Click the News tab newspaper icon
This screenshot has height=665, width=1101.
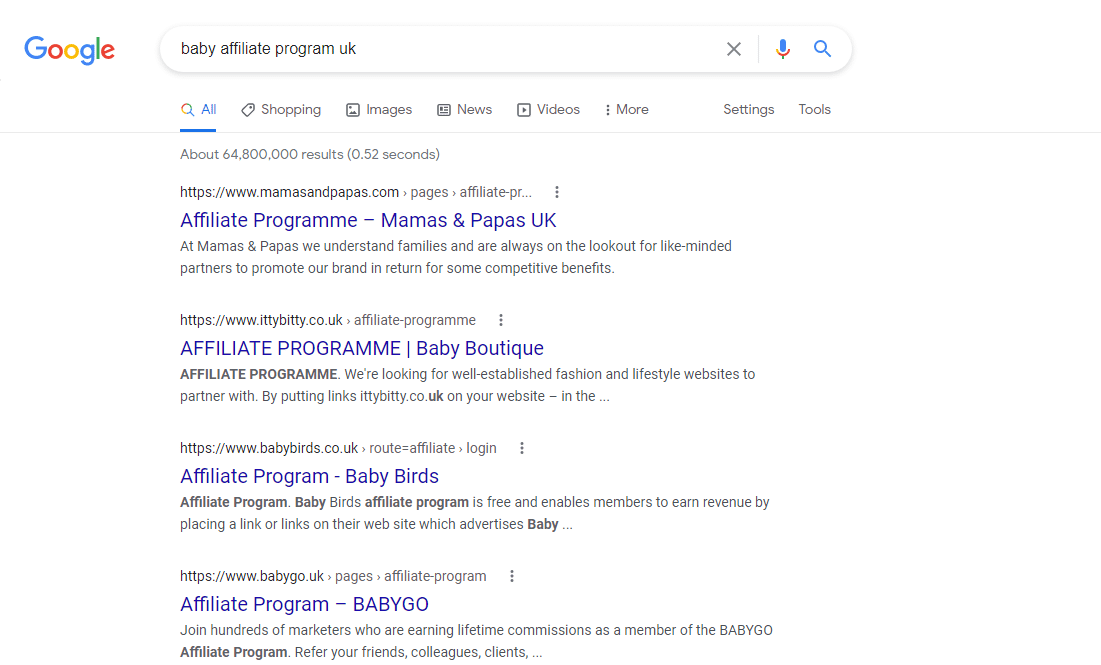(442, 109)
